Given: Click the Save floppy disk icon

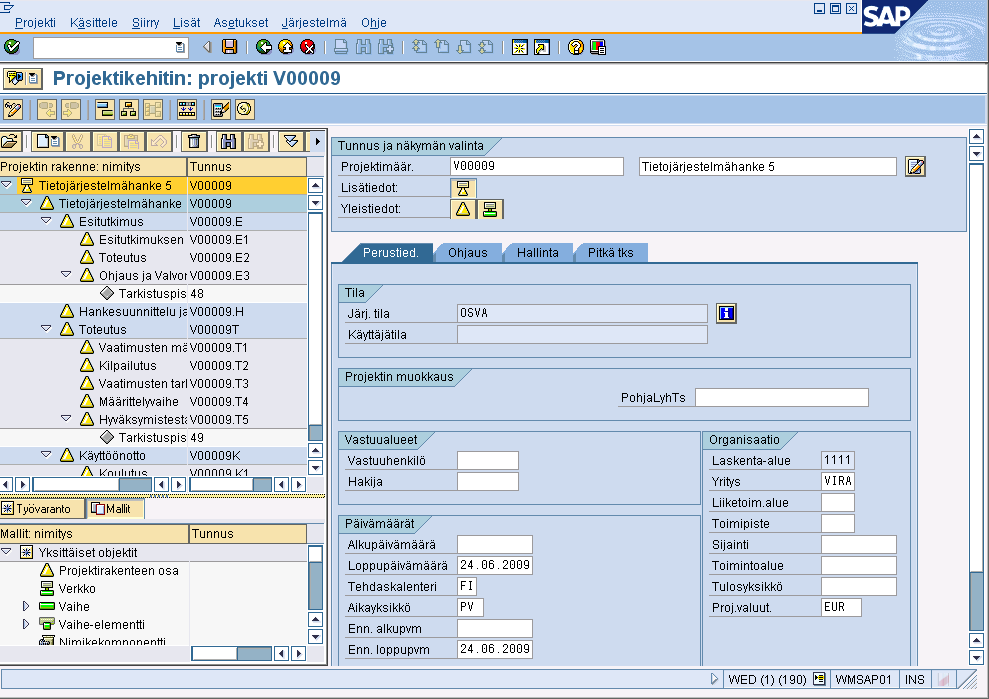Looking at the screenshot, I should pyautogui.click(x=230, y=47).
